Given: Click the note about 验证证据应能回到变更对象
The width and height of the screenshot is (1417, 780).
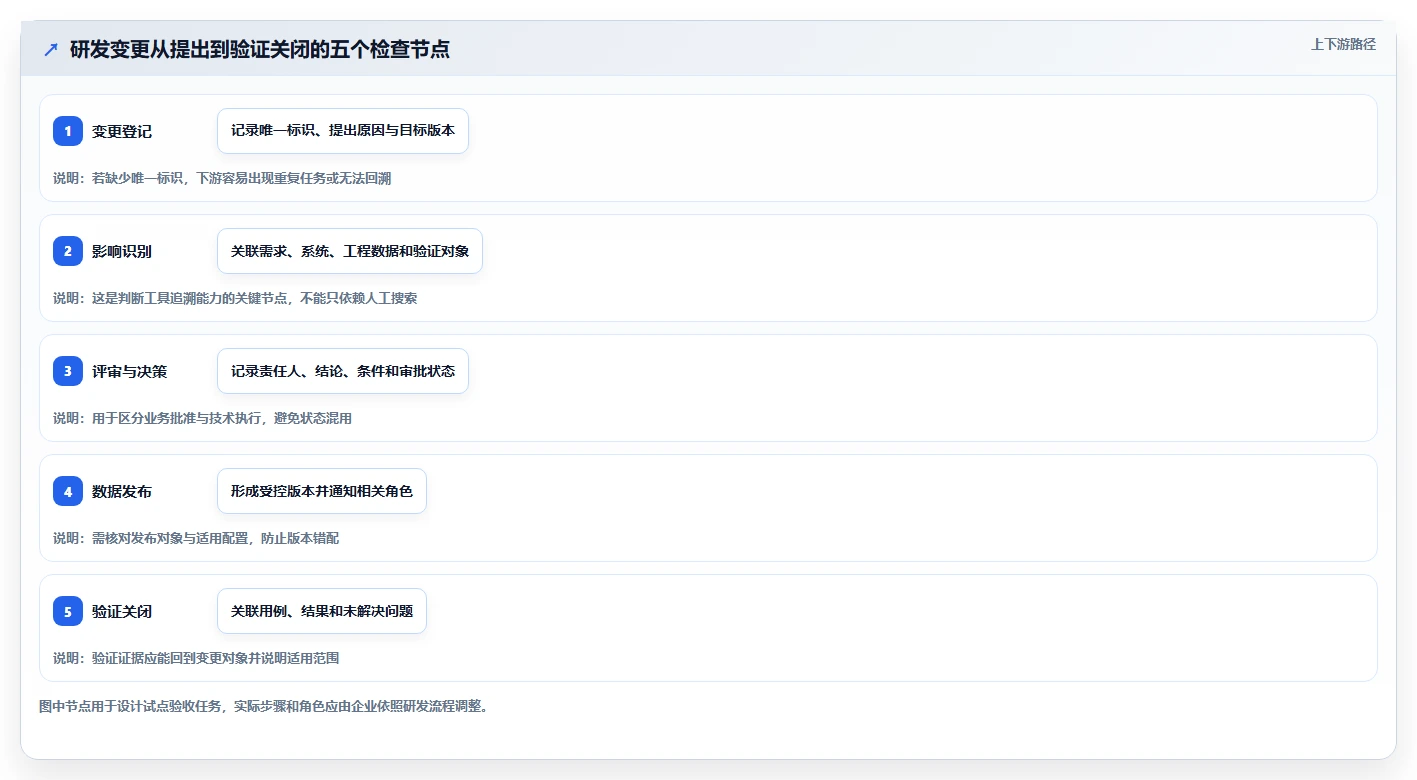Looking at the screenshot, I should click(196, 658).
